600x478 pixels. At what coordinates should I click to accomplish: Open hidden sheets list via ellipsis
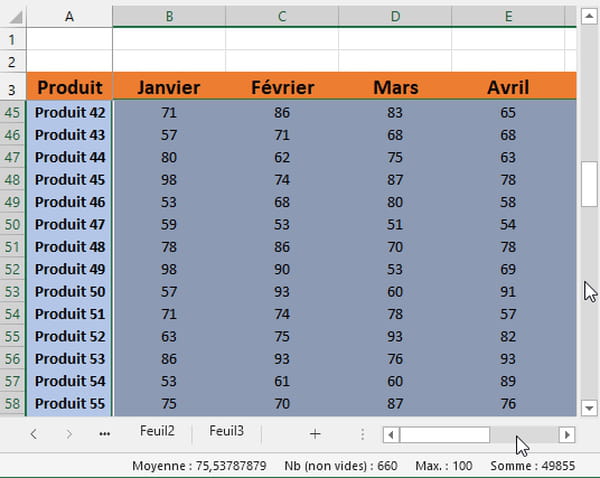click(x=104, y=434)
